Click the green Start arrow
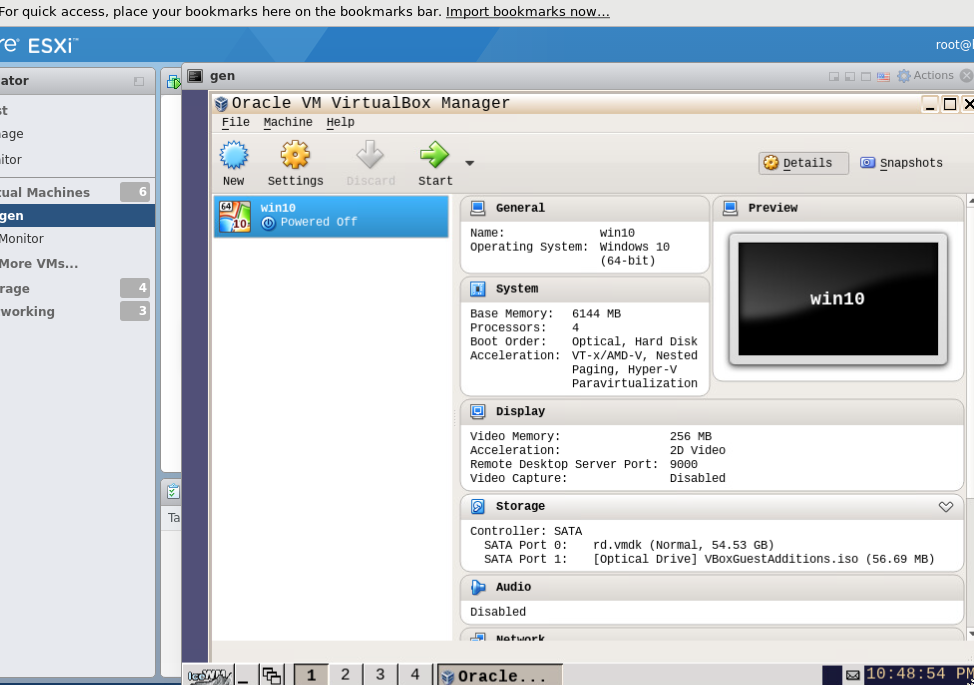This screenshot has height=685, width=974. click(434, 155)
